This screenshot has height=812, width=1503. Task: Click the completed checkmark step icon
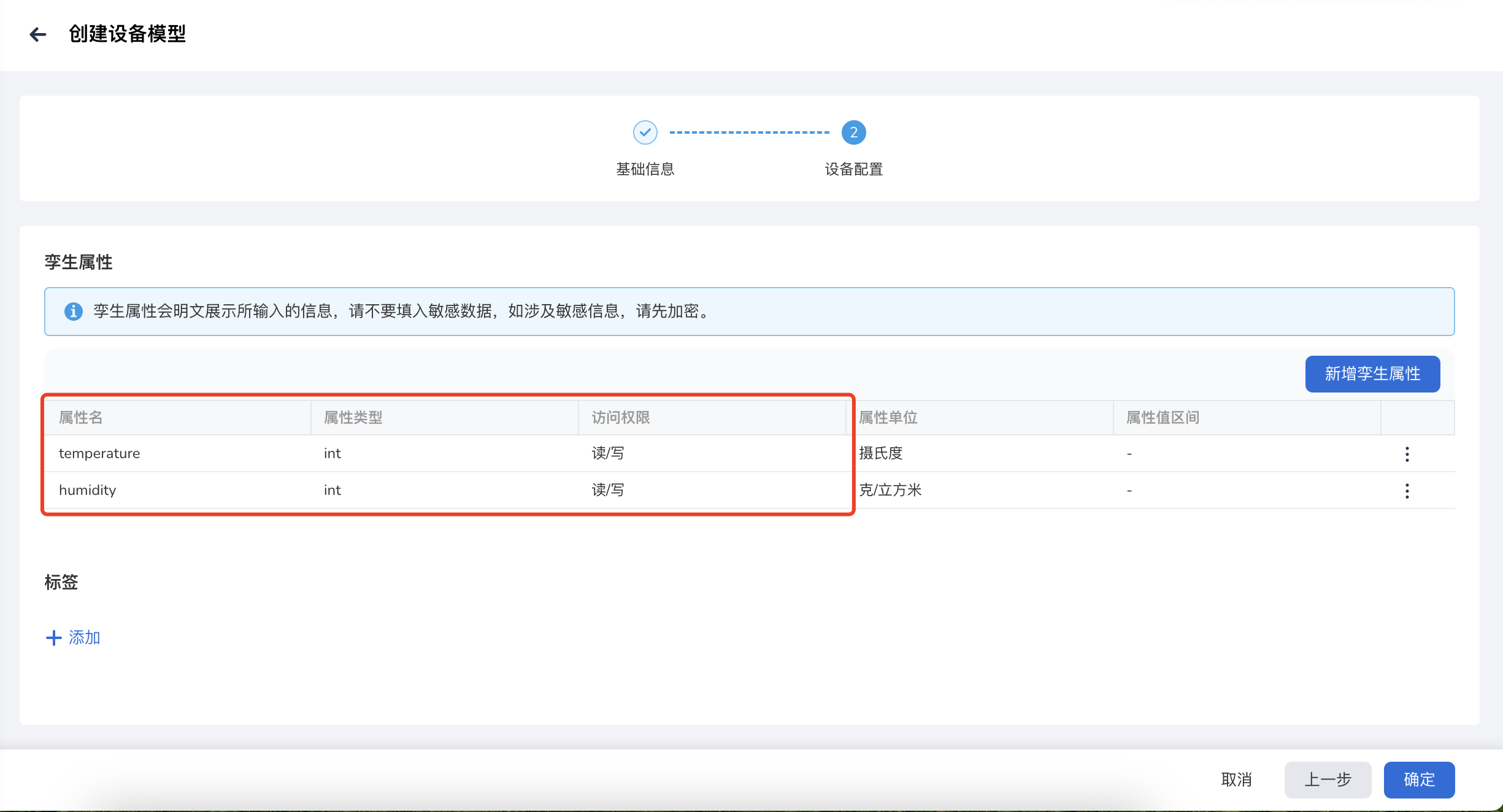(645, 132)
